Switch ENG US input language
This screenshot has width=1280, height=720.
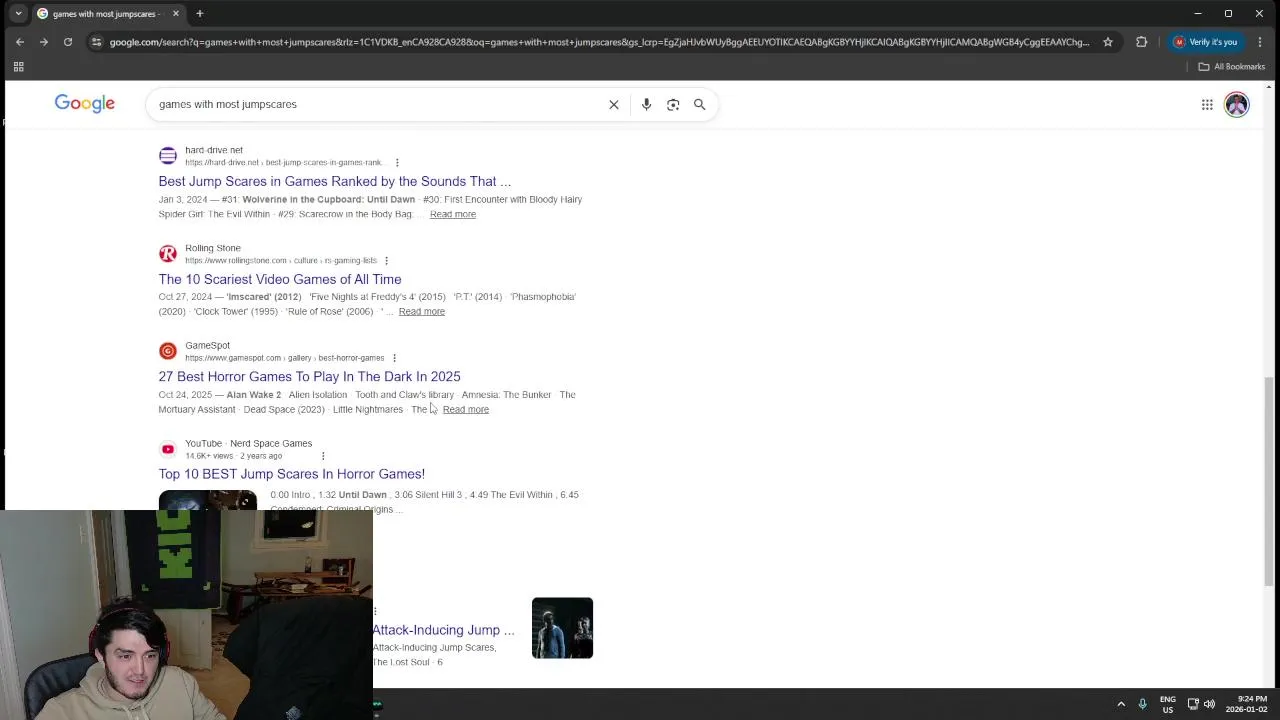pos(1167,704)
